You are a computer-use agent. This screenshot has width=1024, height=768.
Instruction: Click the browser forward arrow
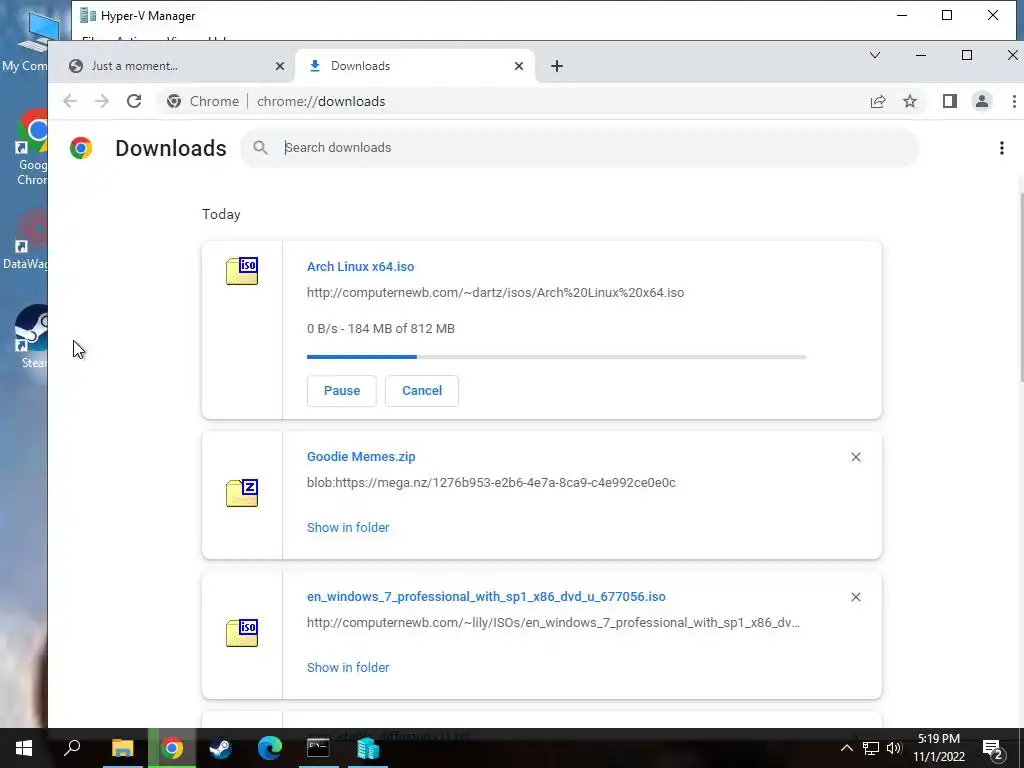pyautogui.click(x=102, y=101)
